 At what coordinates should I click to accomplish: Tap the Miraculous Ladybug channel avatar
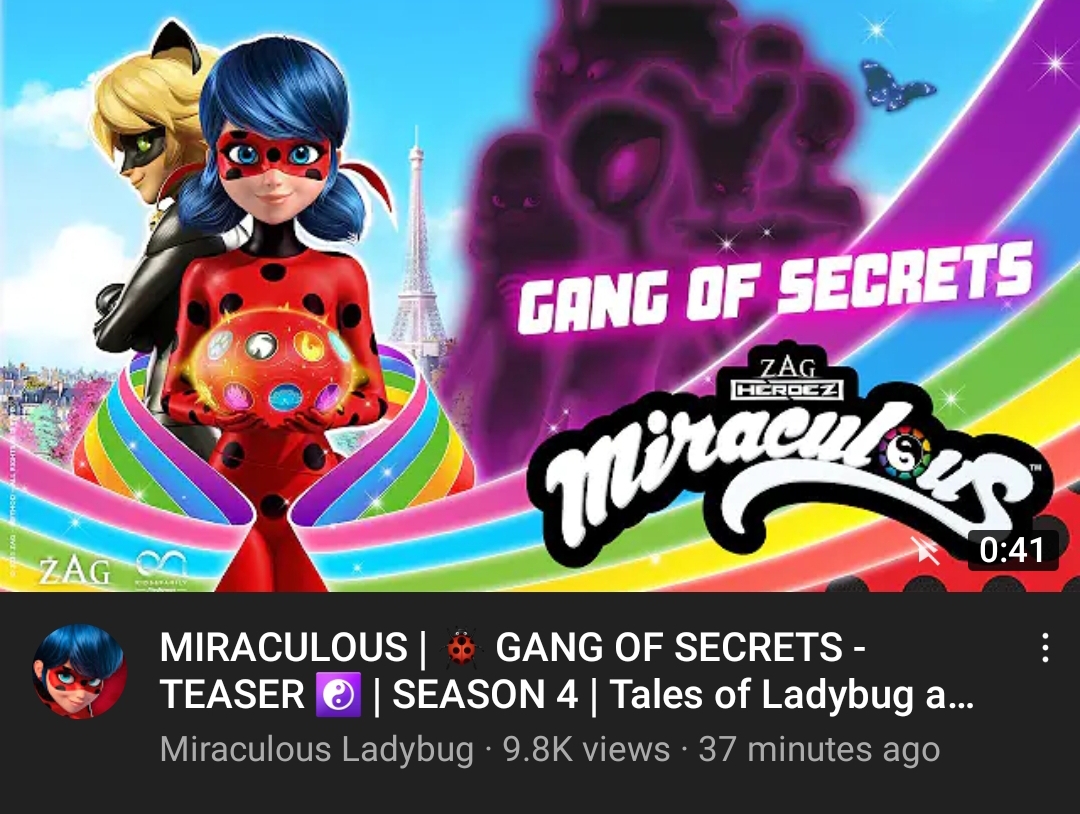pyautogui.click(x=80, y=671)
